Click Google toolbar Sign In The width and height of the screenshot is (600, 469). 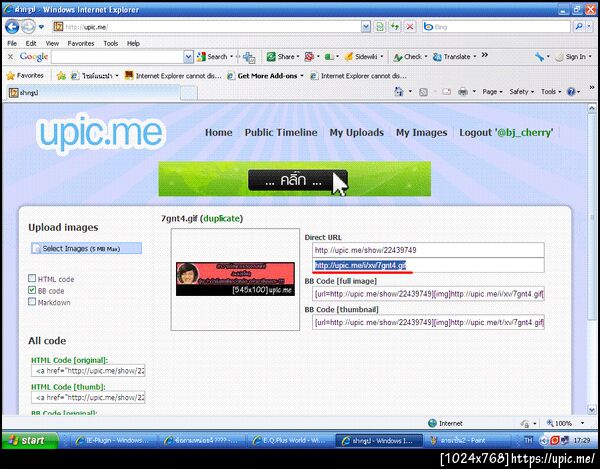(x=571, y=57)
